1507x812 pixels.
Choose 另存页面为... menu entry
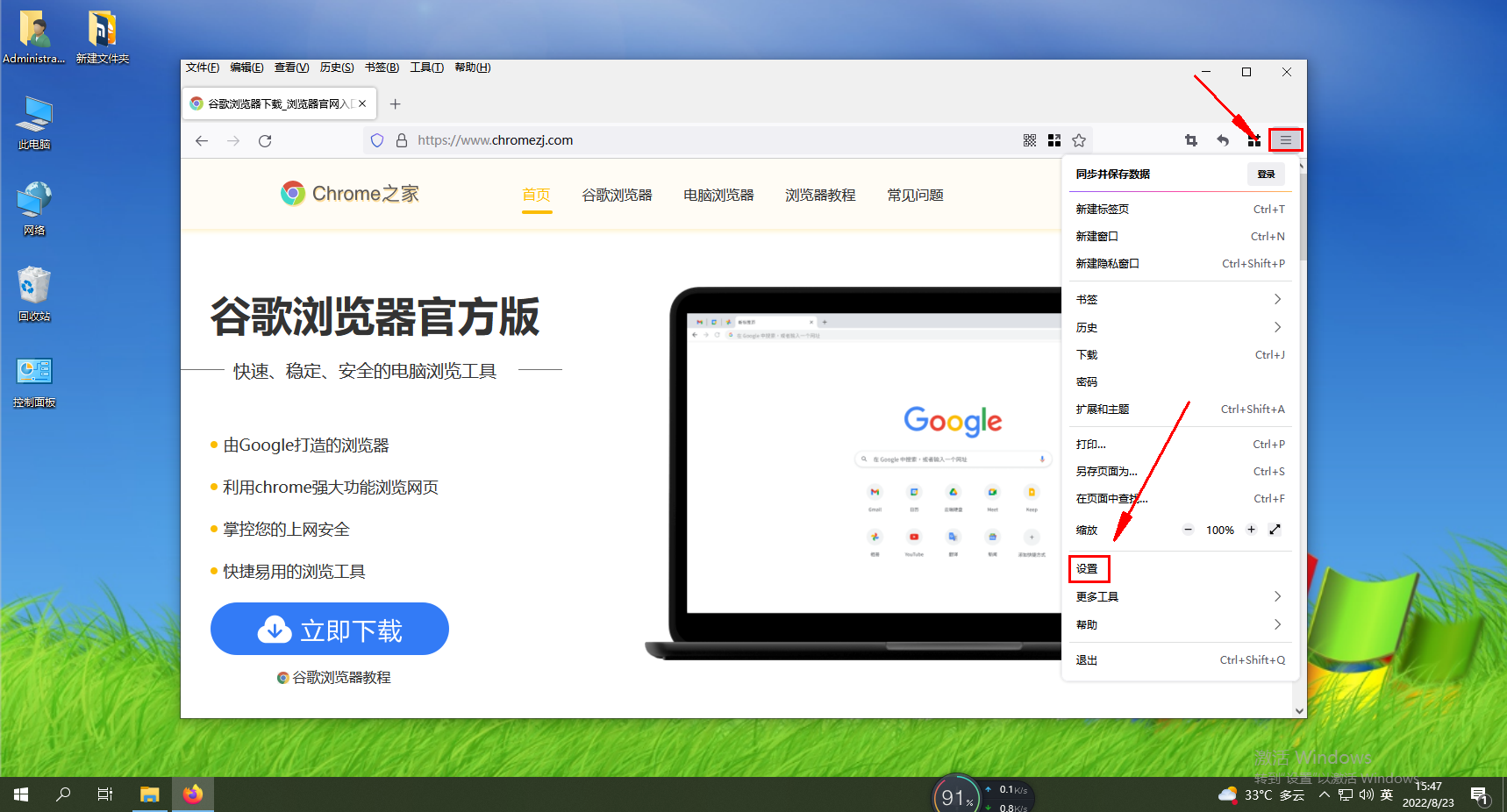[x=1180, y=472]
